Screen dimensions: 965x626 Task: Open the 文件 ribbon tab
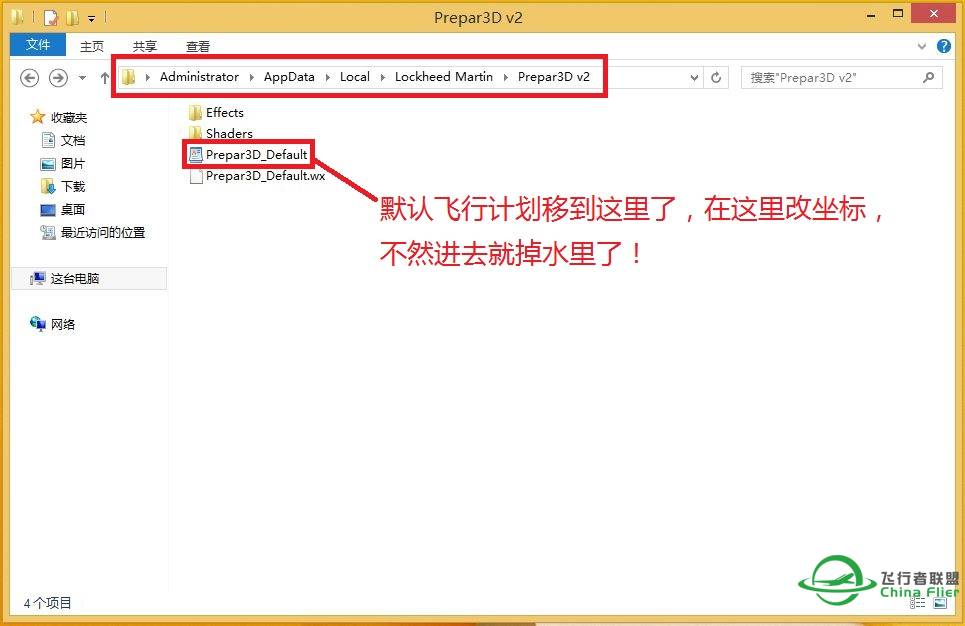(x=38, y=44)
